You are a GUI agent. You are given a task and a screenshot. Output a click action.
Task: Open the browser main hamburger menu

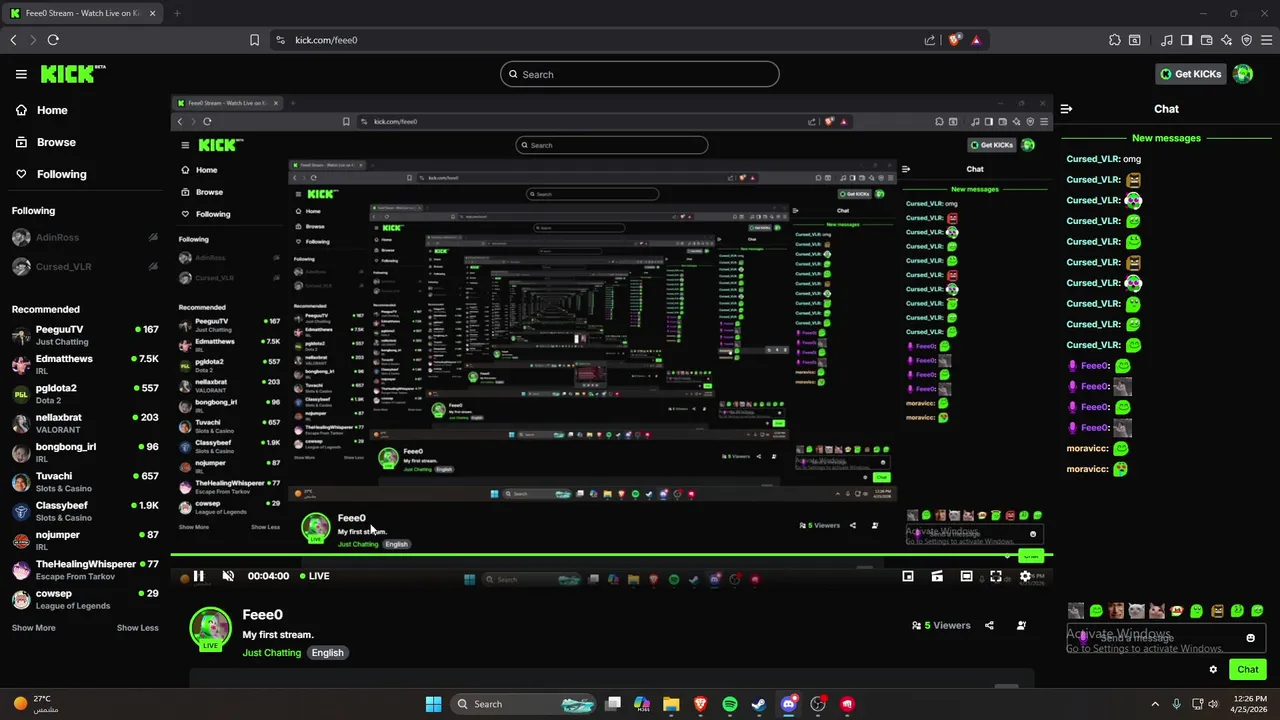[1267, 40]
